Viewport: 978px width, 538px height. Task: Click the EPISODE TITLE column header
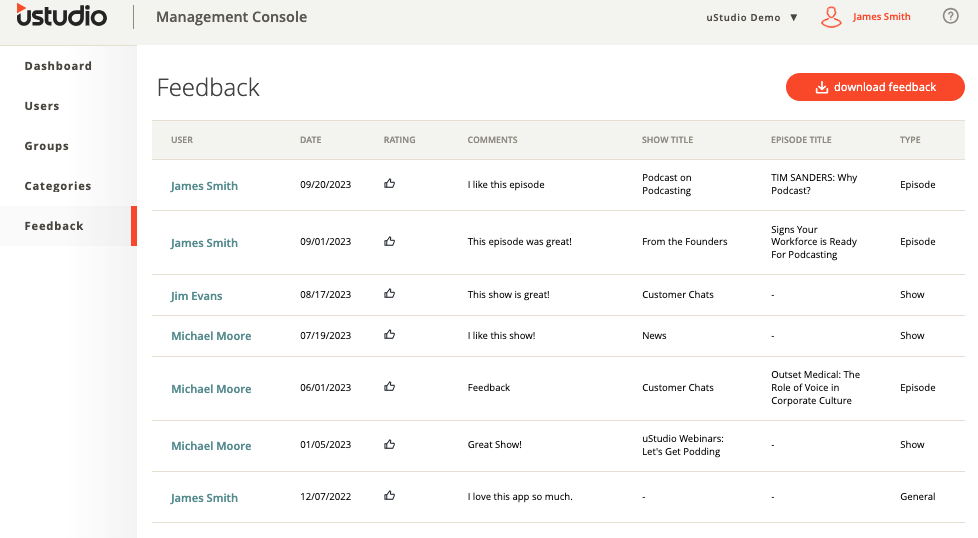(801, 140)
